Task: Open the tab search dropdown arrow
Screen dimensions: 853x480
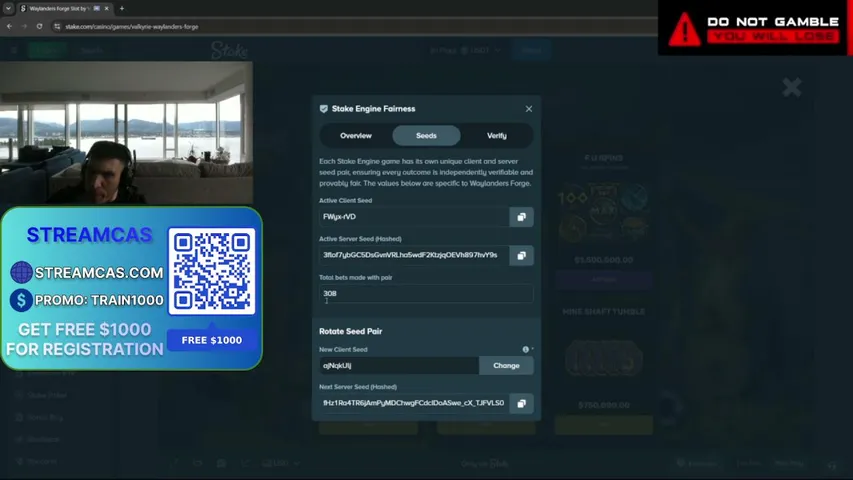Action: 8,8
